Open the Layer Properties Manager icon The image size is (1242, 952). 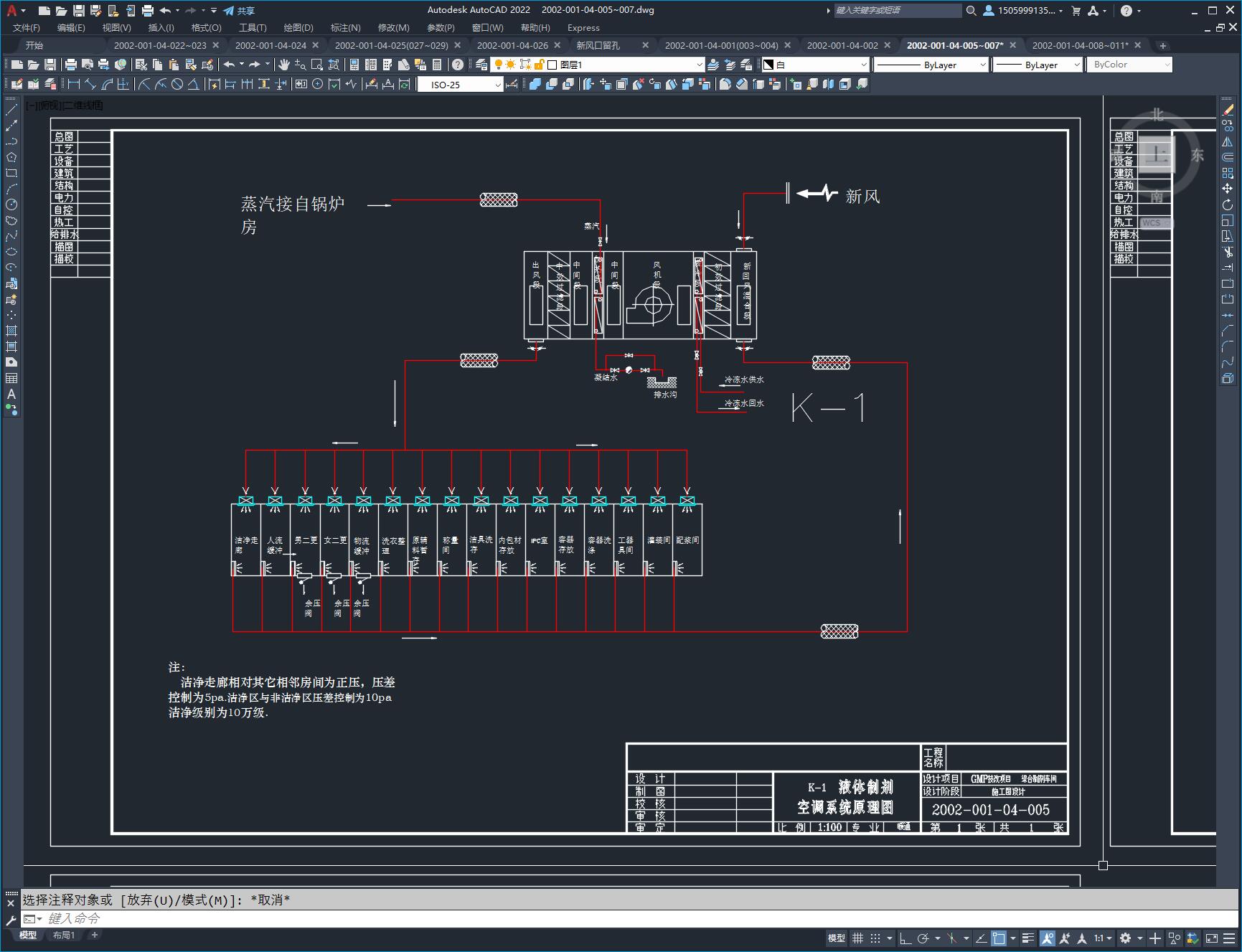(x=481, y=65)
